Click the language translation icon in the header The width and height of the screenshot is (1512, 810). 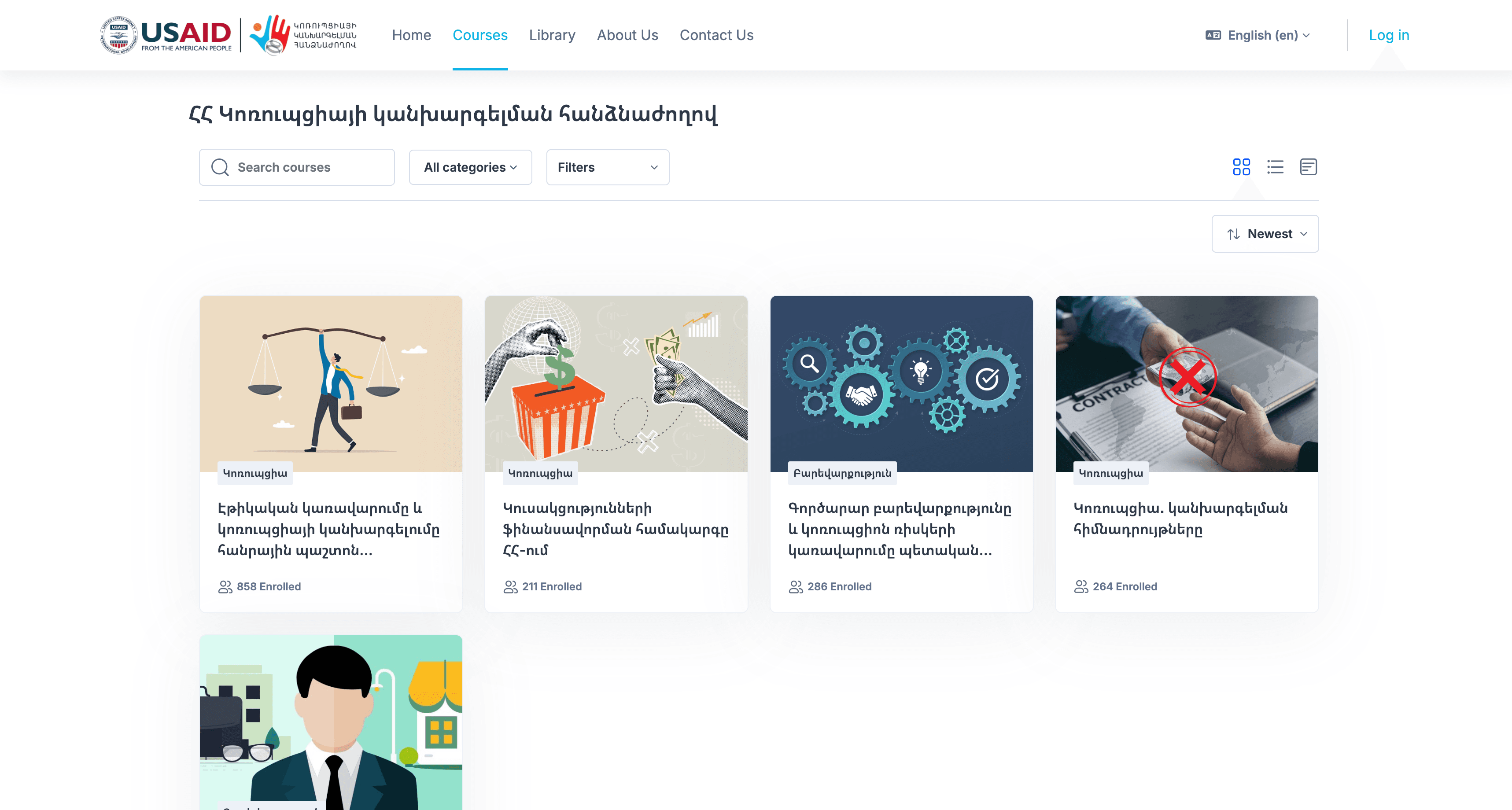click(1213, 35)
